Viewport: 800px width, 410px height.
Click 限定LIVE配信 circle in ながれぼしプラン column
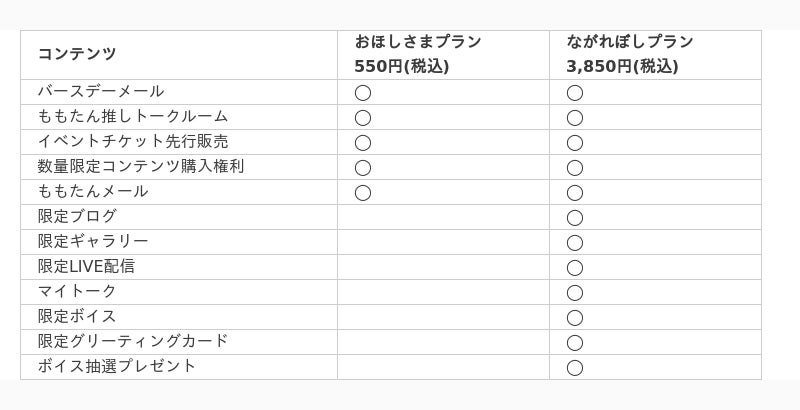click(x=575, y=268)
